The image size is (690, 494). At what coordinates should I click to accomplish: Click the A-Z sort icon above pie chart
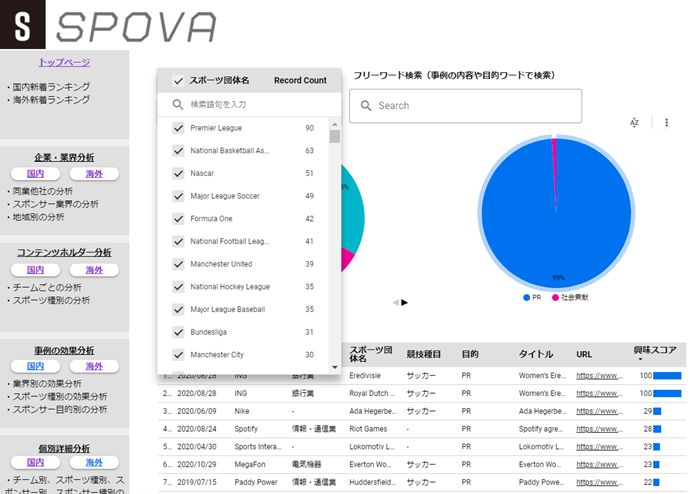coord(634,123)
